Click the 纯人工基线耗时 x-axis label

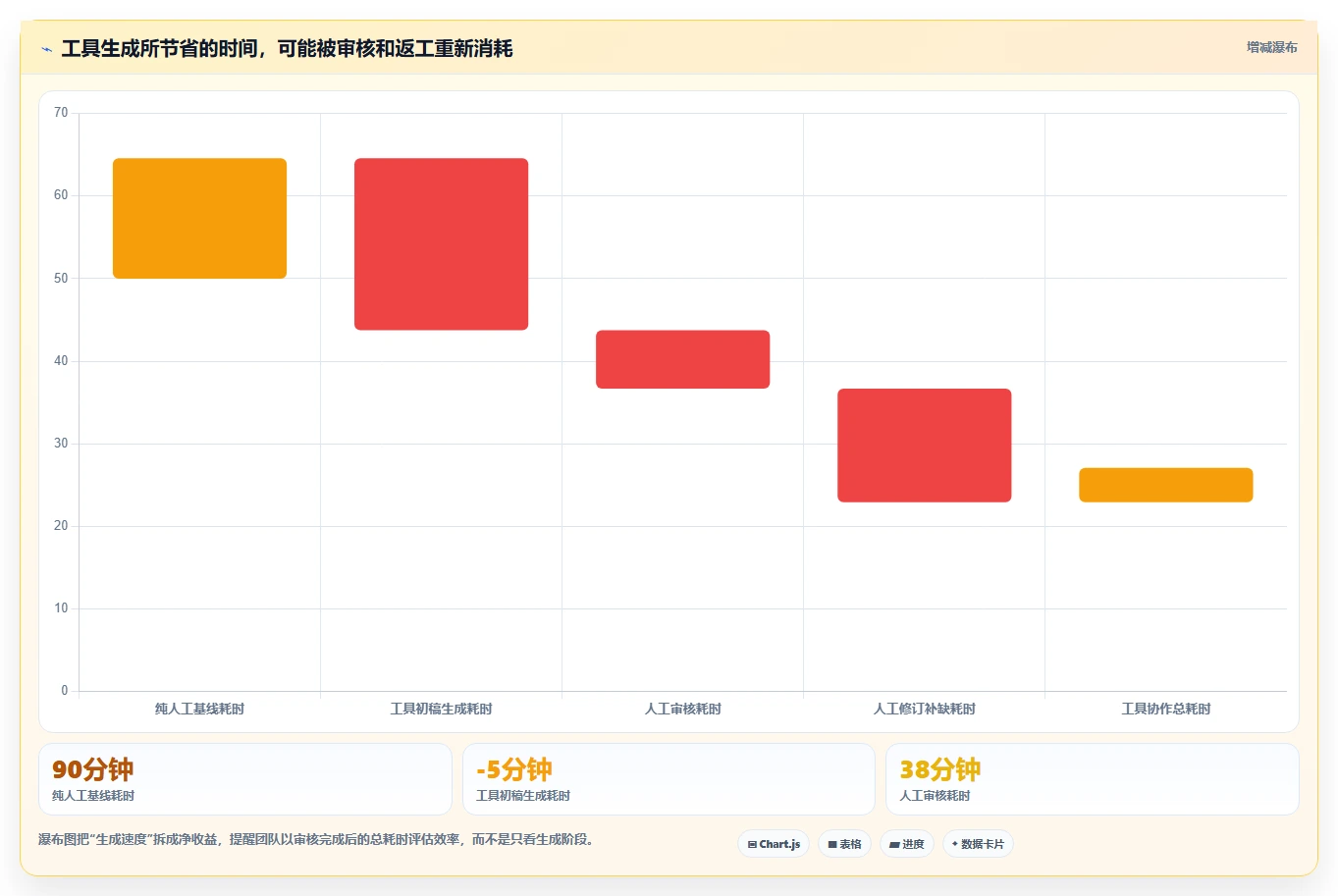[199, 709]
